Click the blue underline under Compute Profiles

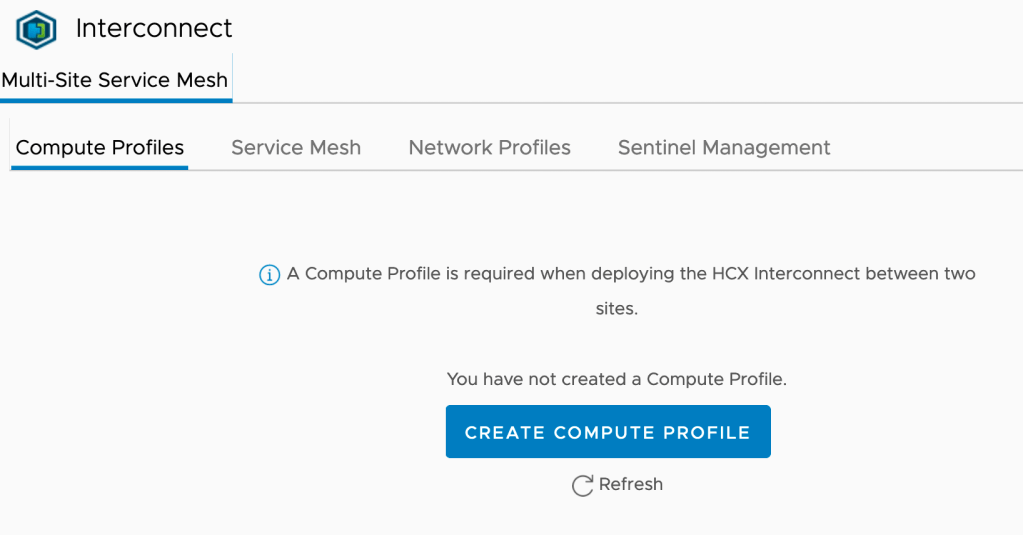(100, 167)
